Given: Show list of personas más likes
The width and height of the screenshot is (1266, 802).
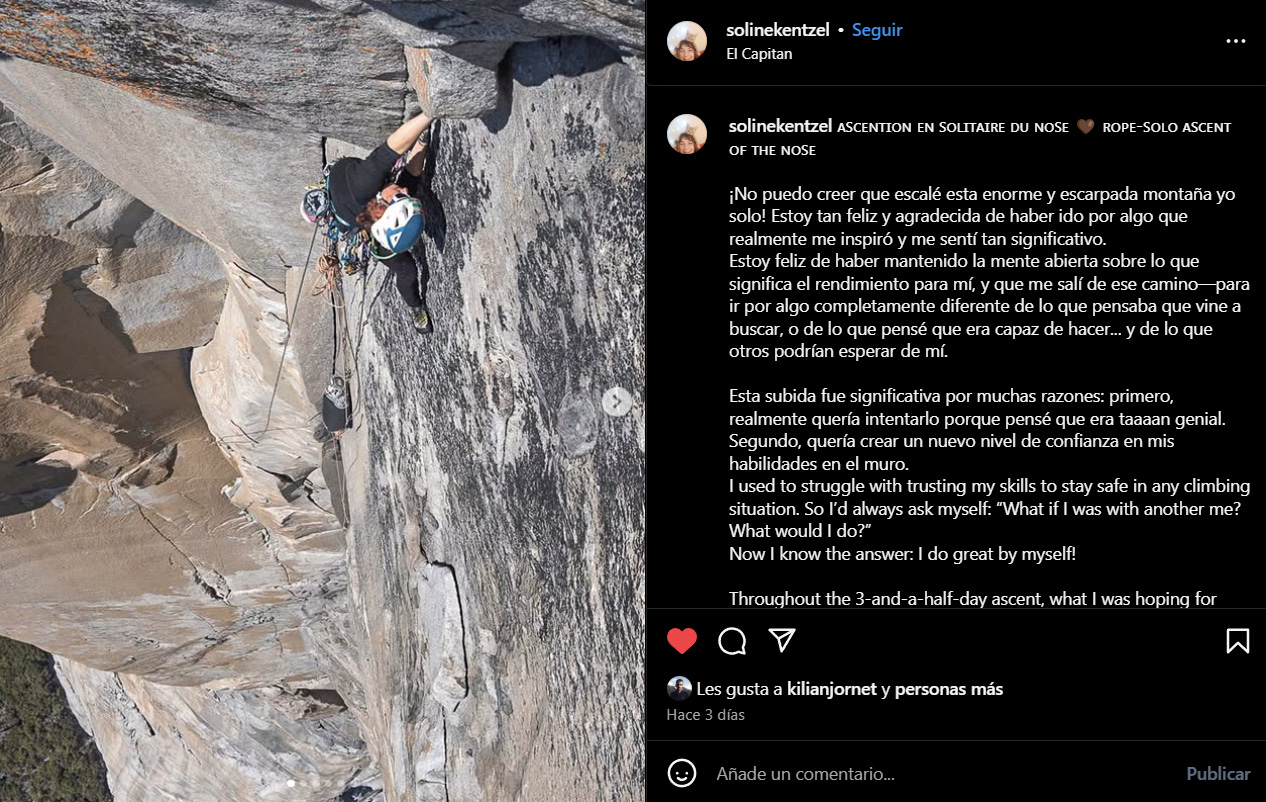Looking at the screenshot, I should [x=949, y=689].
